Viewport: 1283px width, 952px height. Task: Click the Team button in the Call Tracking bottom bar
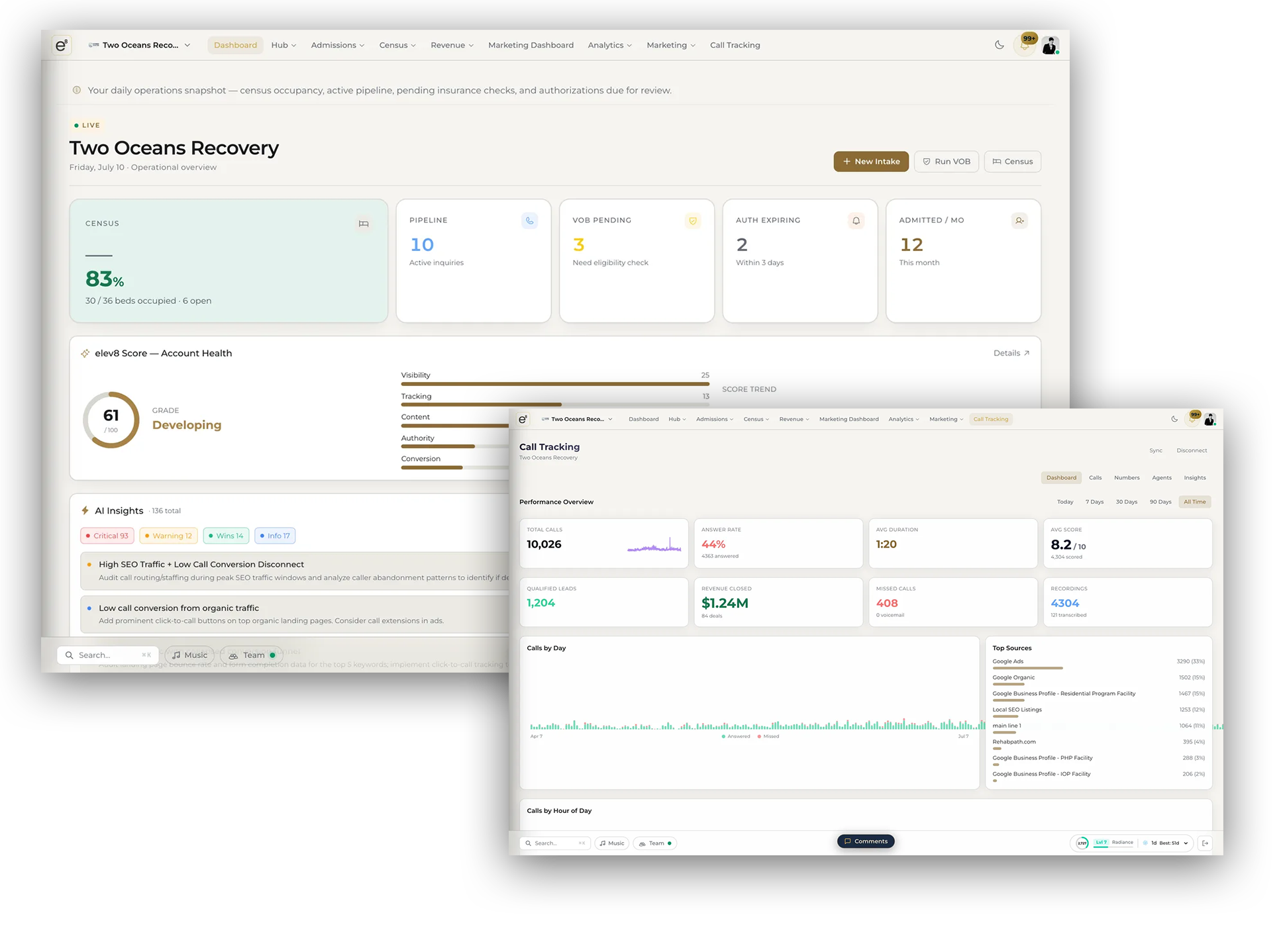click(655, 843)
